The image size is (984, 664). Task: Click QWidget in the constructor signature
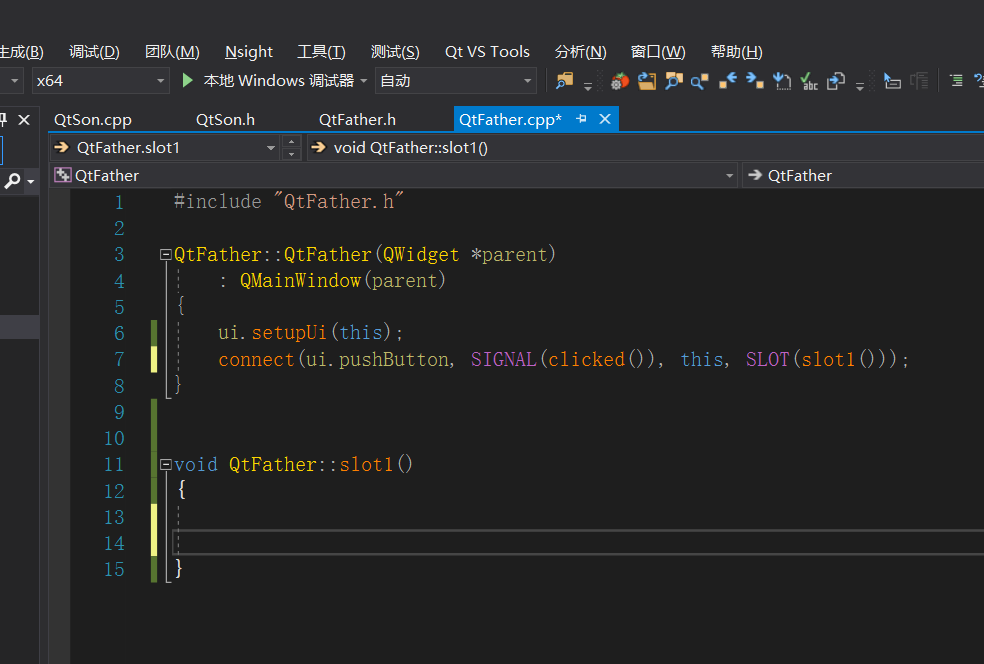click(x=421, y=255)
